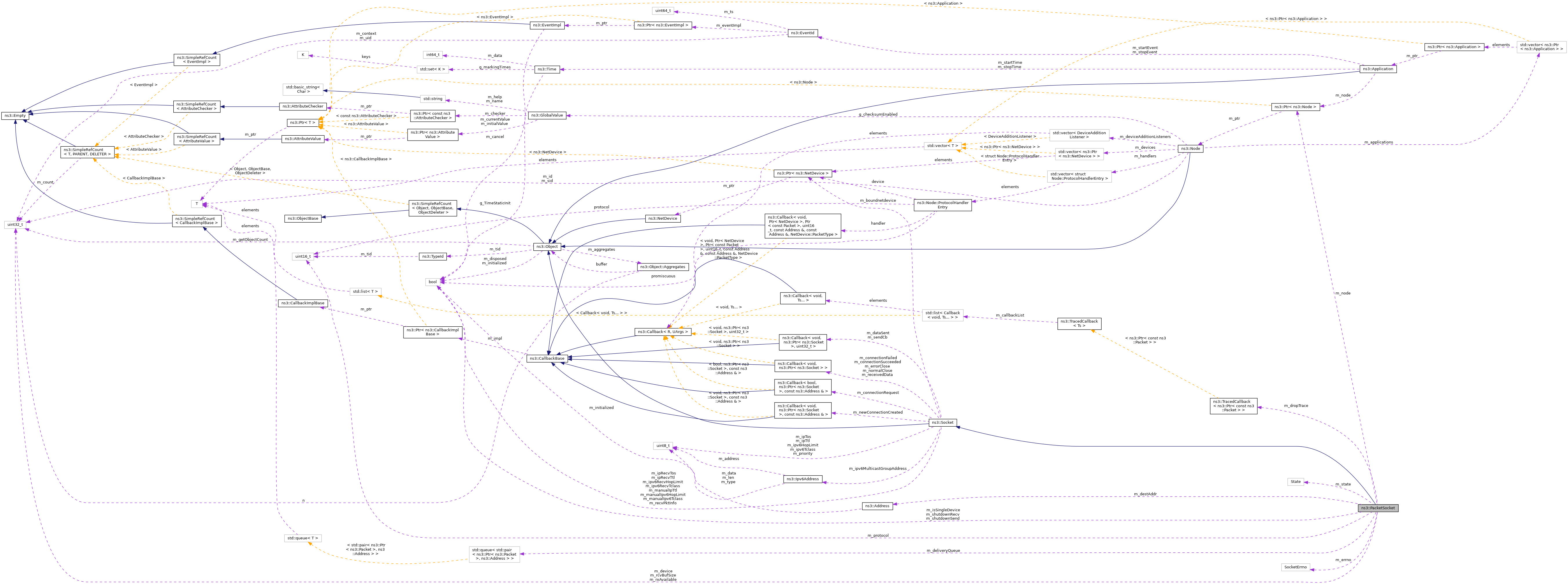Click ns3::Ptr< const ns3::AttributeChecker > node
Screen dimensions: 1568x584
(433, 116)
